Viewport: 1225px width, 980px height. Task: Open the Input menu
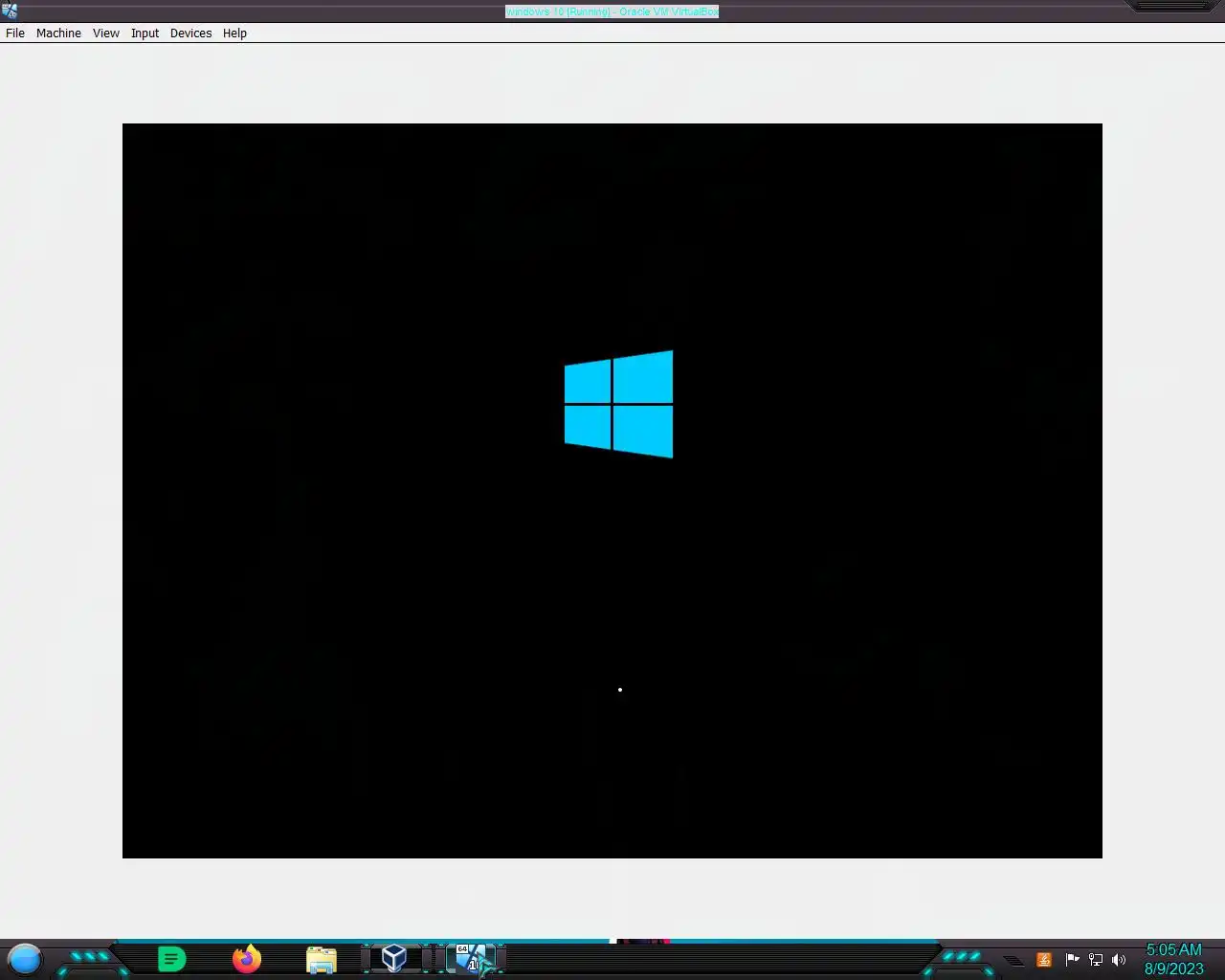(x=145, y=33)
